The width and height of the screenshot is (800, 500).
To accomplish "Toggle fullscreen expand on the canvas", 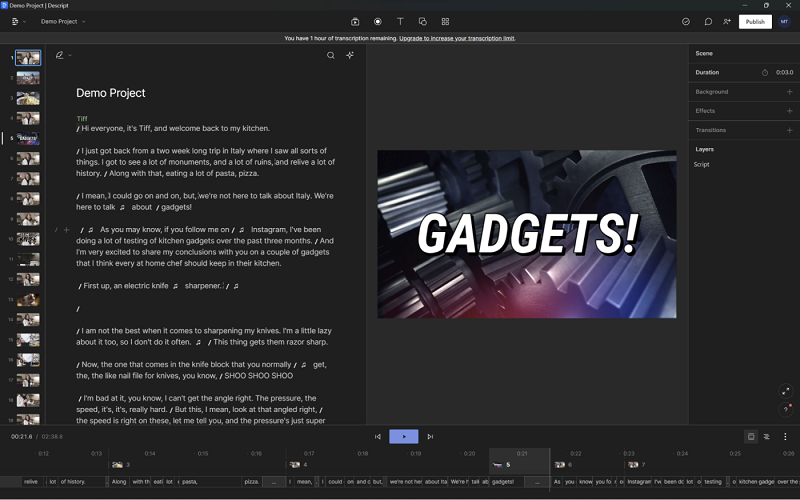I will pos(785,391).
